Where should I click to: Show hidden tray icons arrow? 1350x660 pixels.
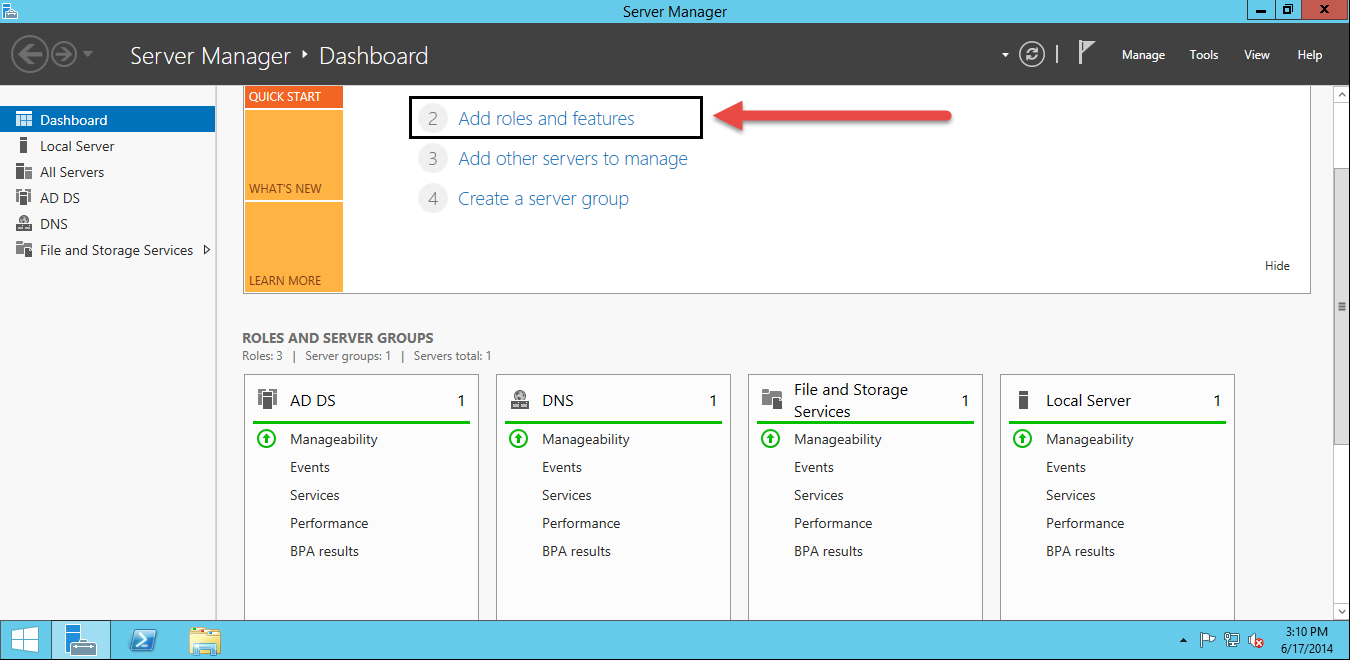(x=1184, y=641)
